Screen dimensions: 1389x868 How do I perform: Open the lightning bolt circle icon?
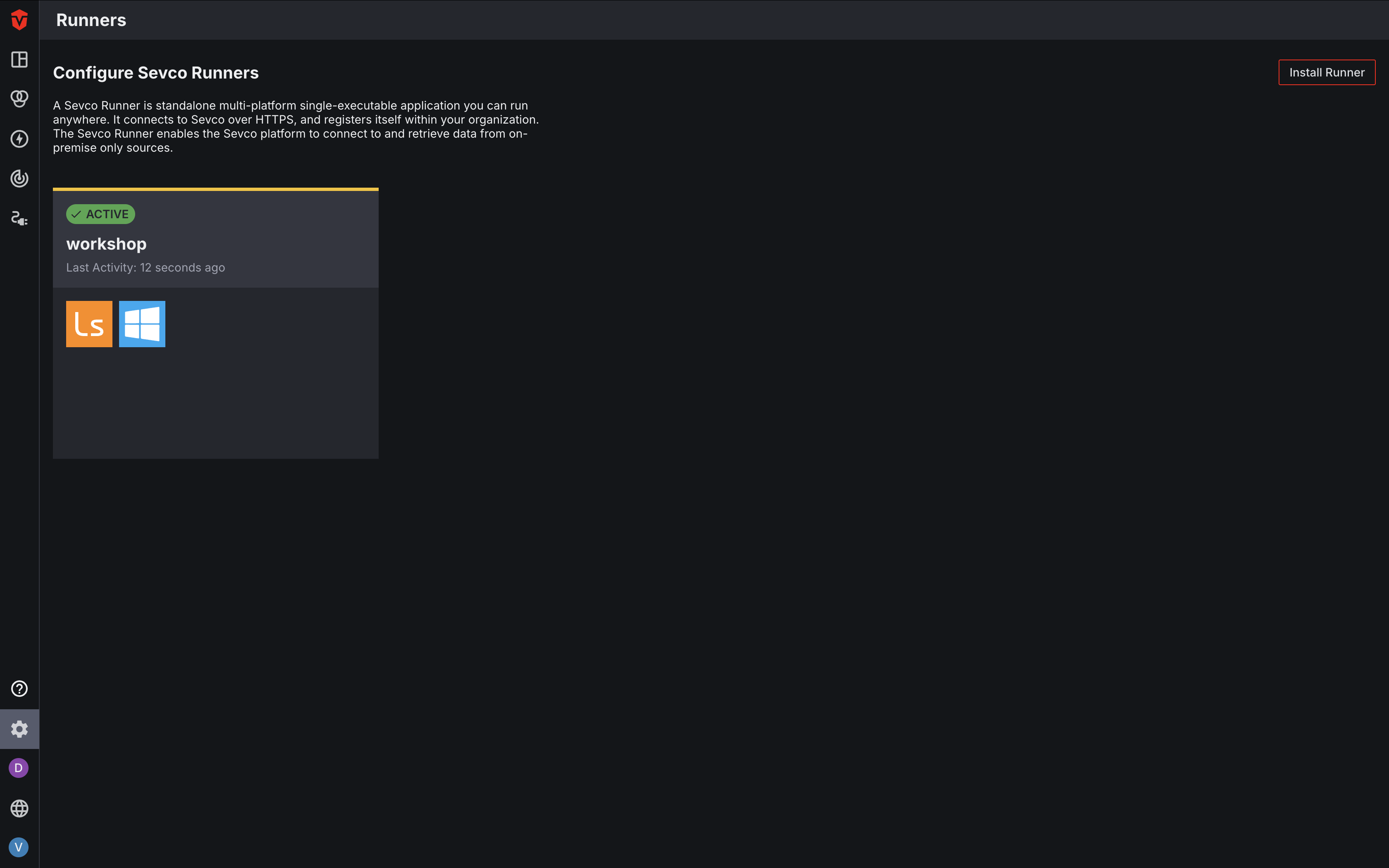(19, 139)
